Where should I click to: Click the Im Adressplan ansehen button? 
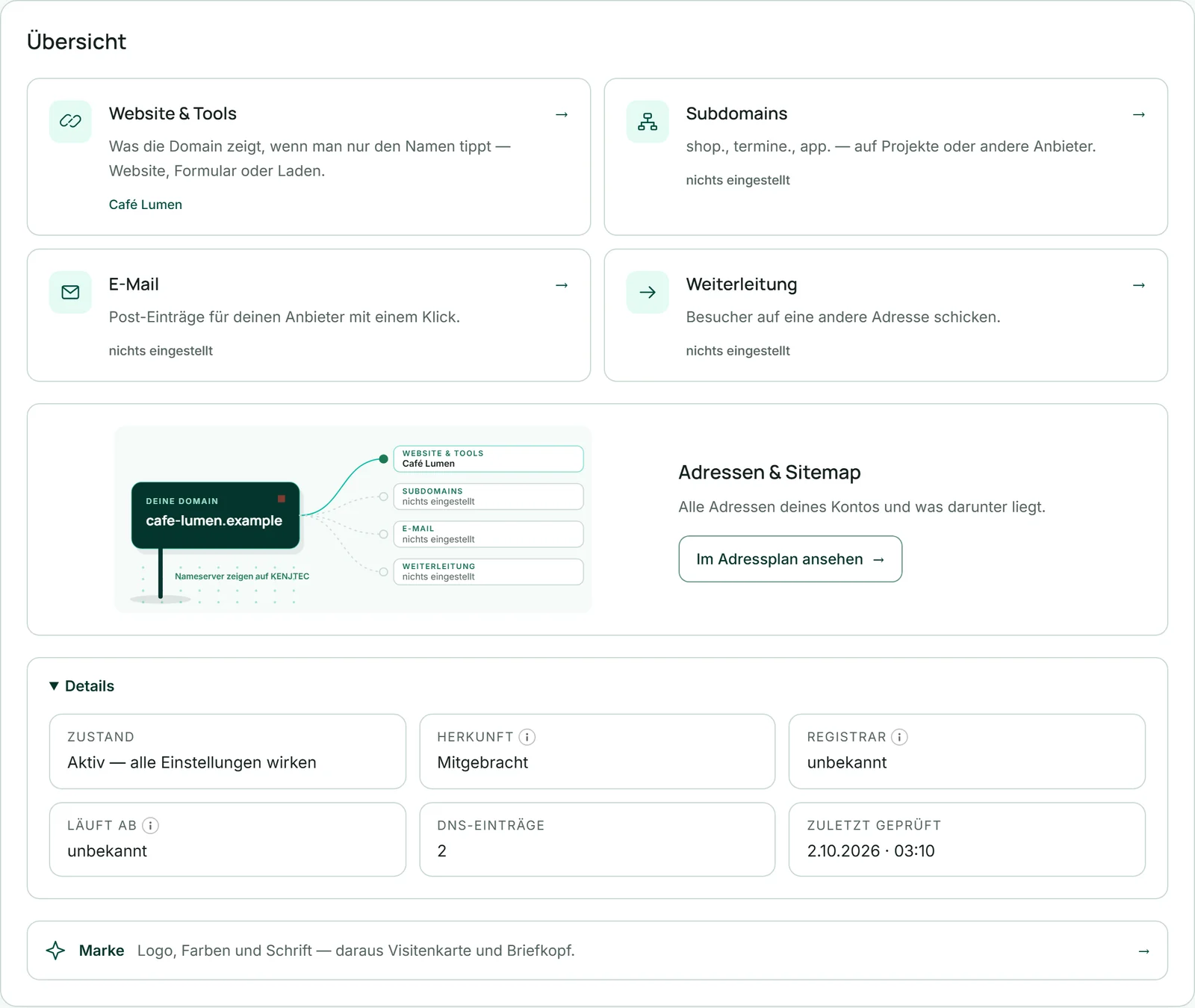click(790, 559)
